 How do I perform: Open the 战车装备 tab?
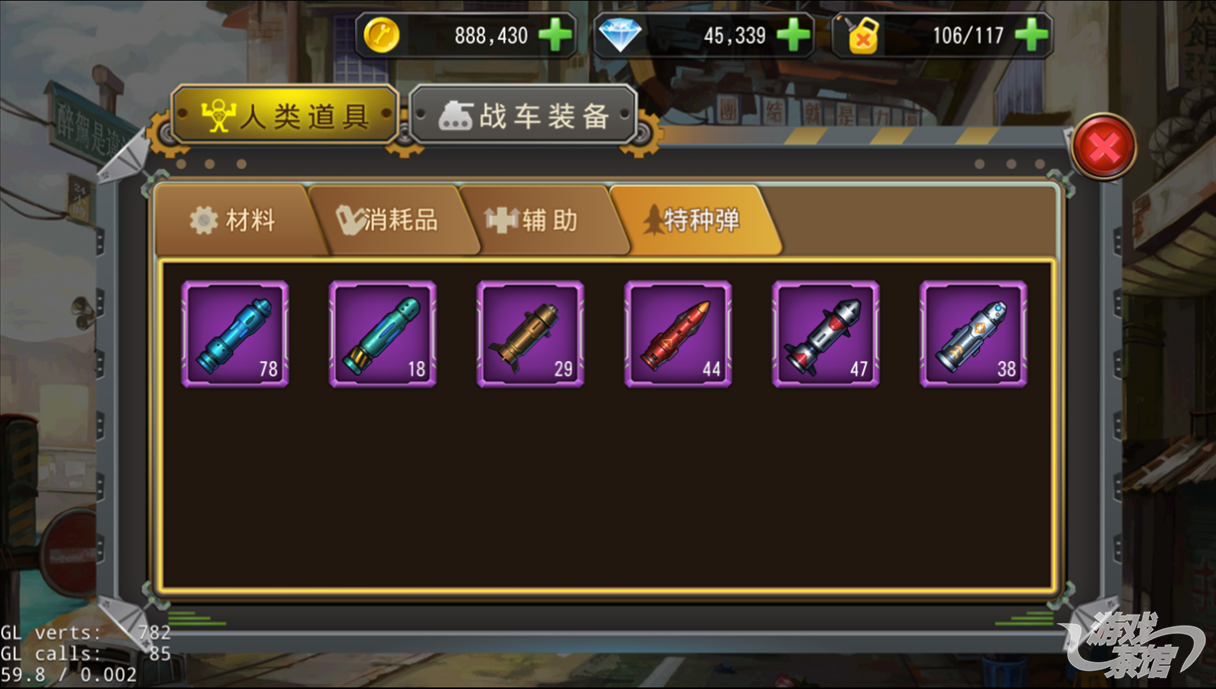(x=523, y=115)
